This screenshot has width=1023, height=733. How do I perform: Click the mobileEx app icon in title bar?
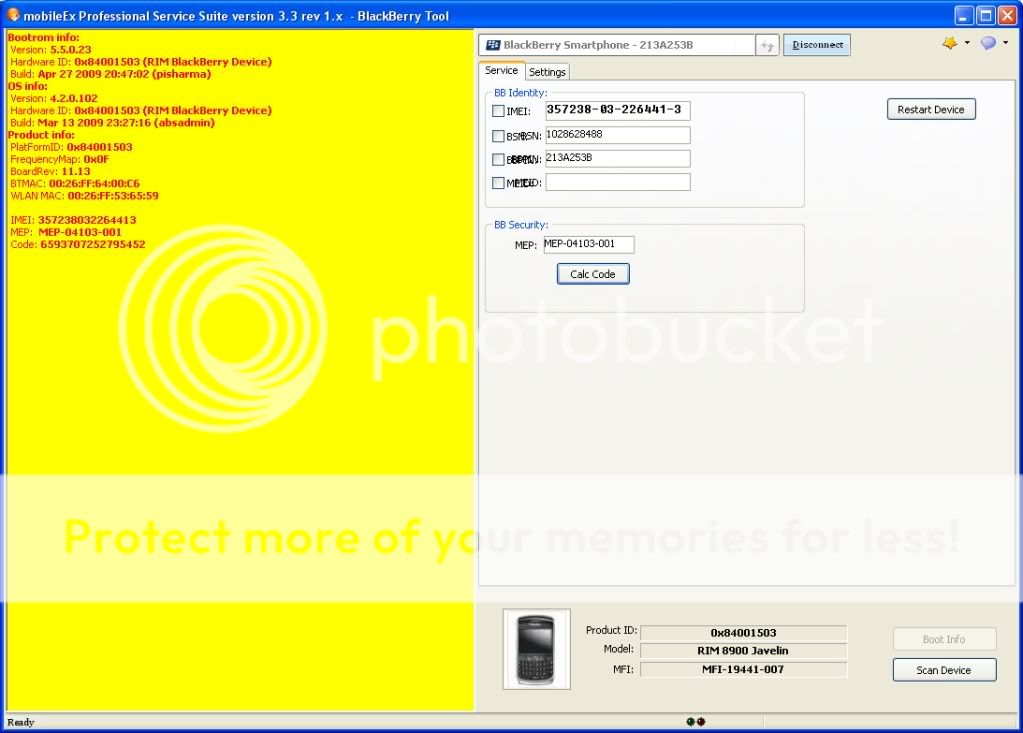(13, 15)
